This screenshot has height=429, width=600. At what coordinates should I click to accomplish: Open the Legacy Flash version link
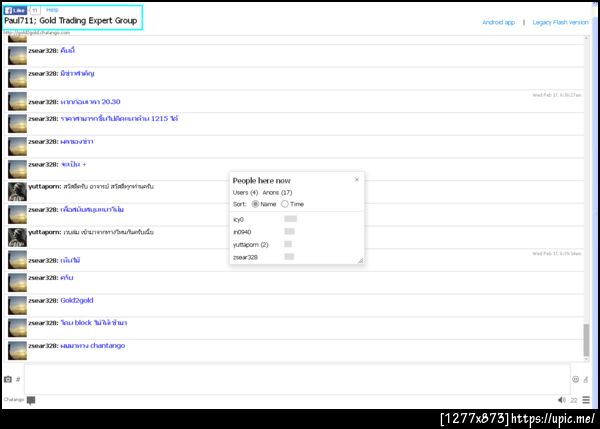point(560,22)
